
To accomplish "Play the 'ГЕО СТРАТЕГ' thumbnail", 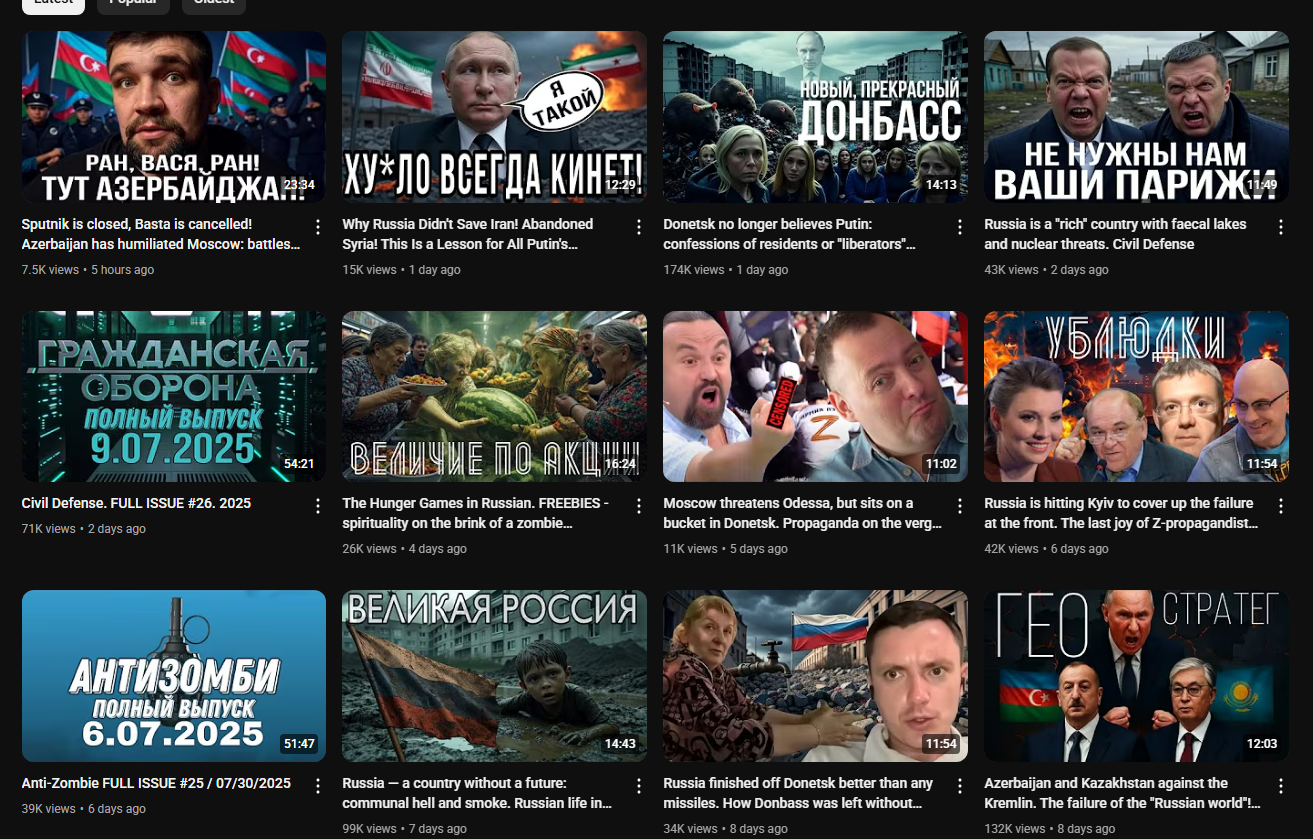I will click(1136, 676).
